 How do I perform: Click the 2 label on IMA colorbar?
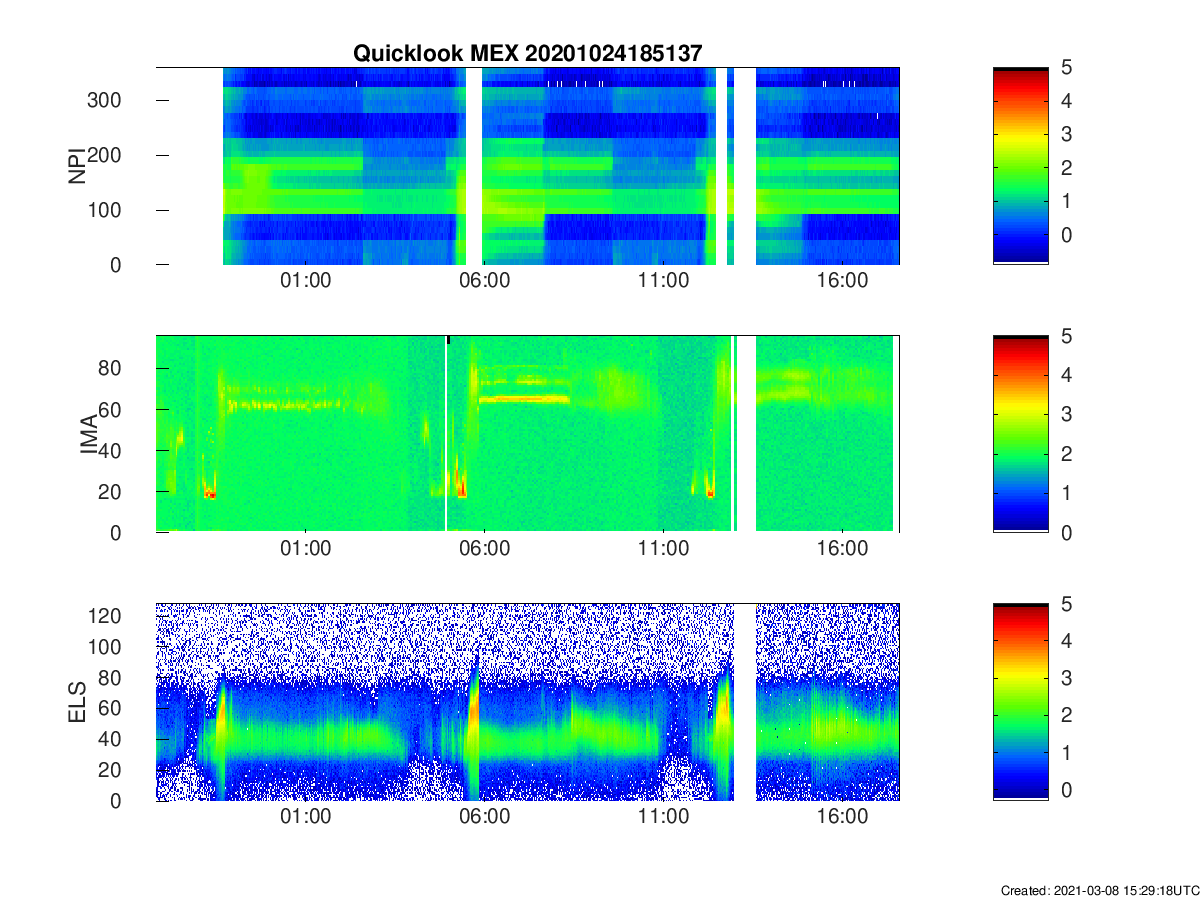1067,454
